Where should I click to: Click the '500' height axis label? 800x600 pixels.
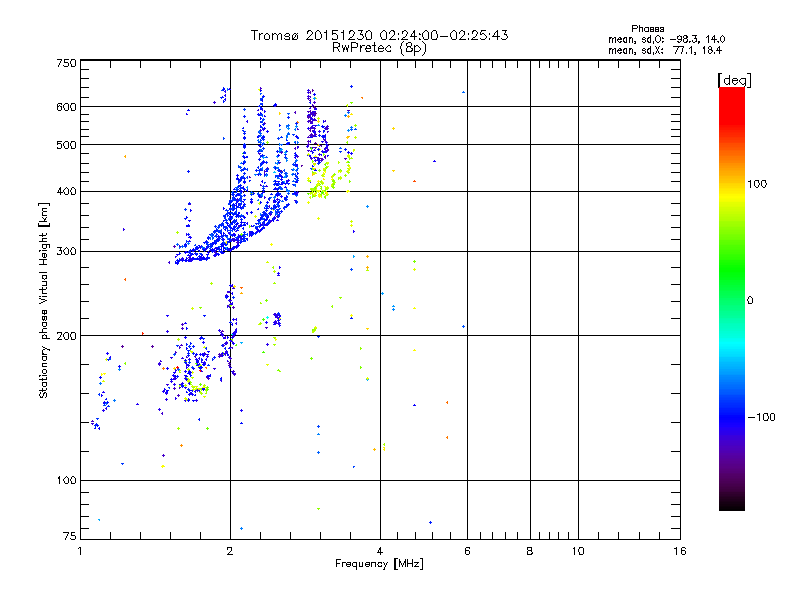click(x=66, y=145)
